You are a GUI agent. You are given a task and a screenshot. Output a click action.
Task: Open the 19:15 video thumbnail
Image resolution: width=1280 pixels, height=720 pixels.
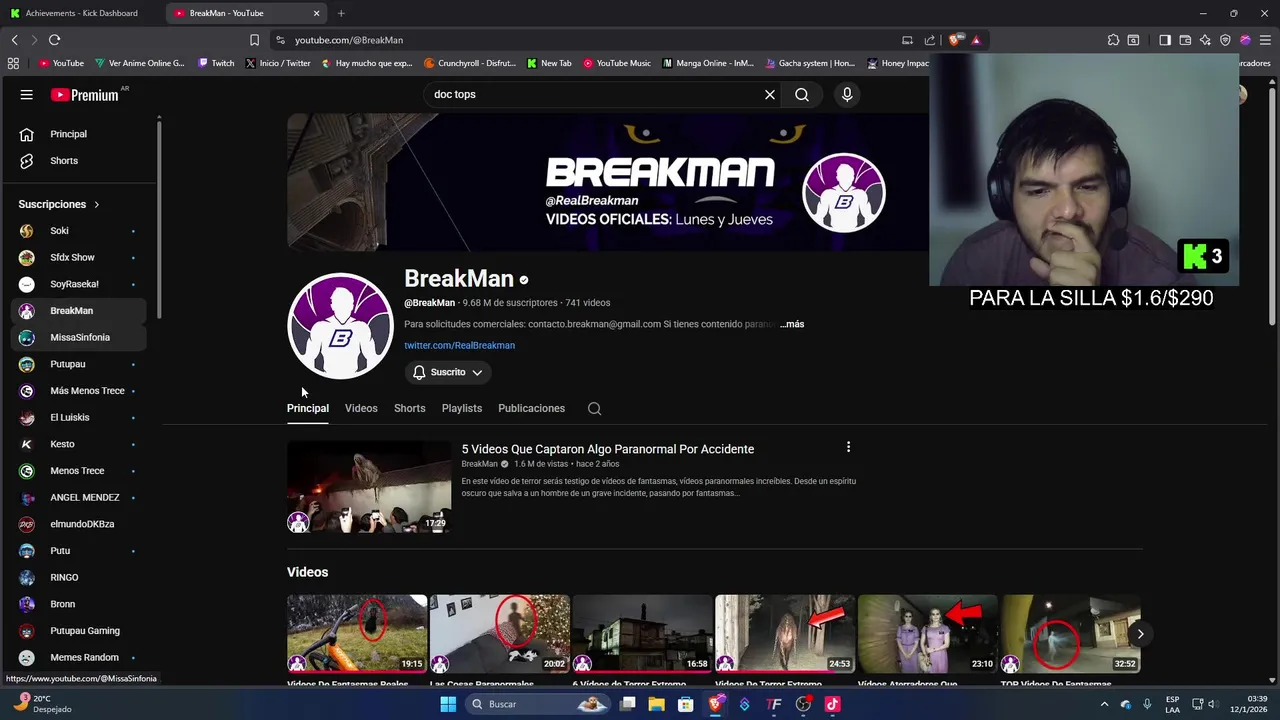[x=357, y=634]
